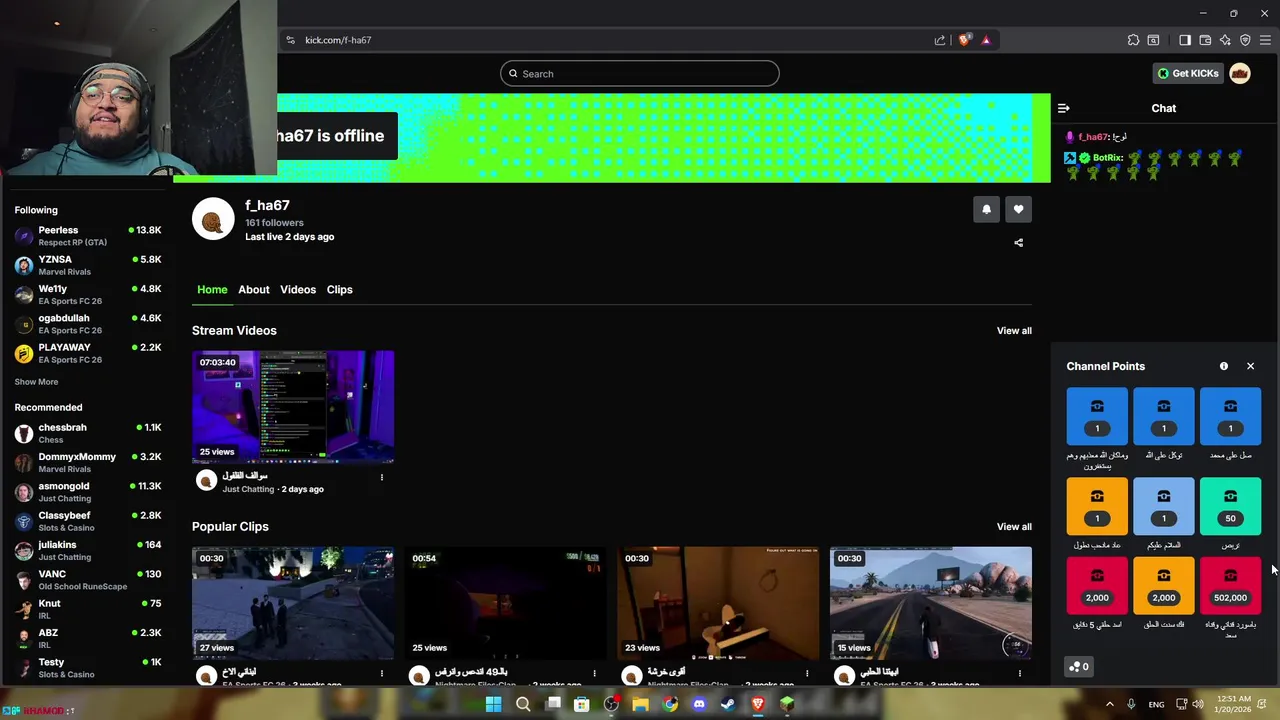Click the Kick search field

click(x=640, y=73)
